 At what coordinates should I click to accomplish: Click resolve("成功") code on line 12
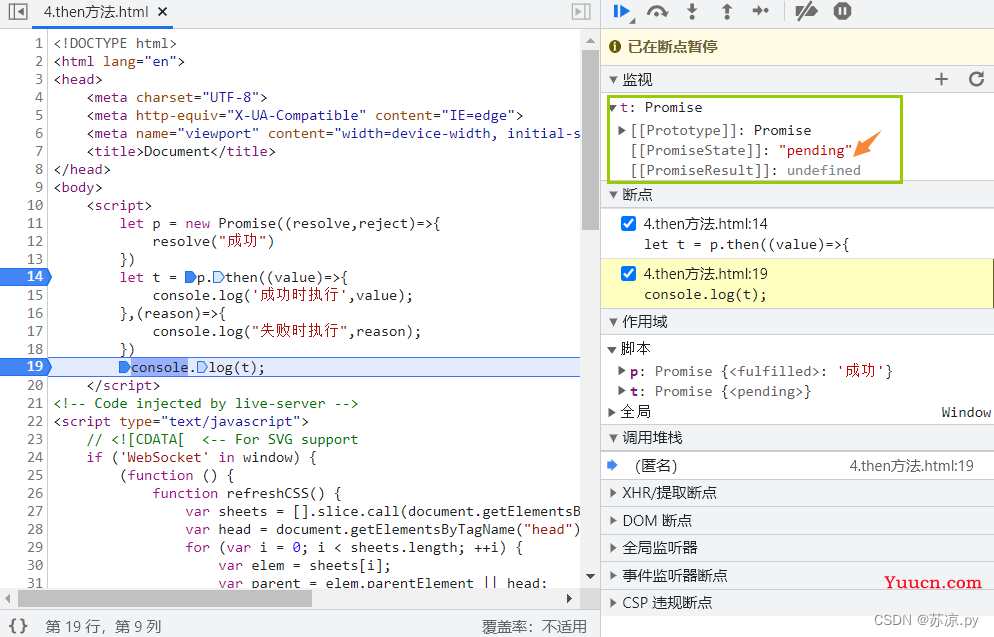point(214,241)
